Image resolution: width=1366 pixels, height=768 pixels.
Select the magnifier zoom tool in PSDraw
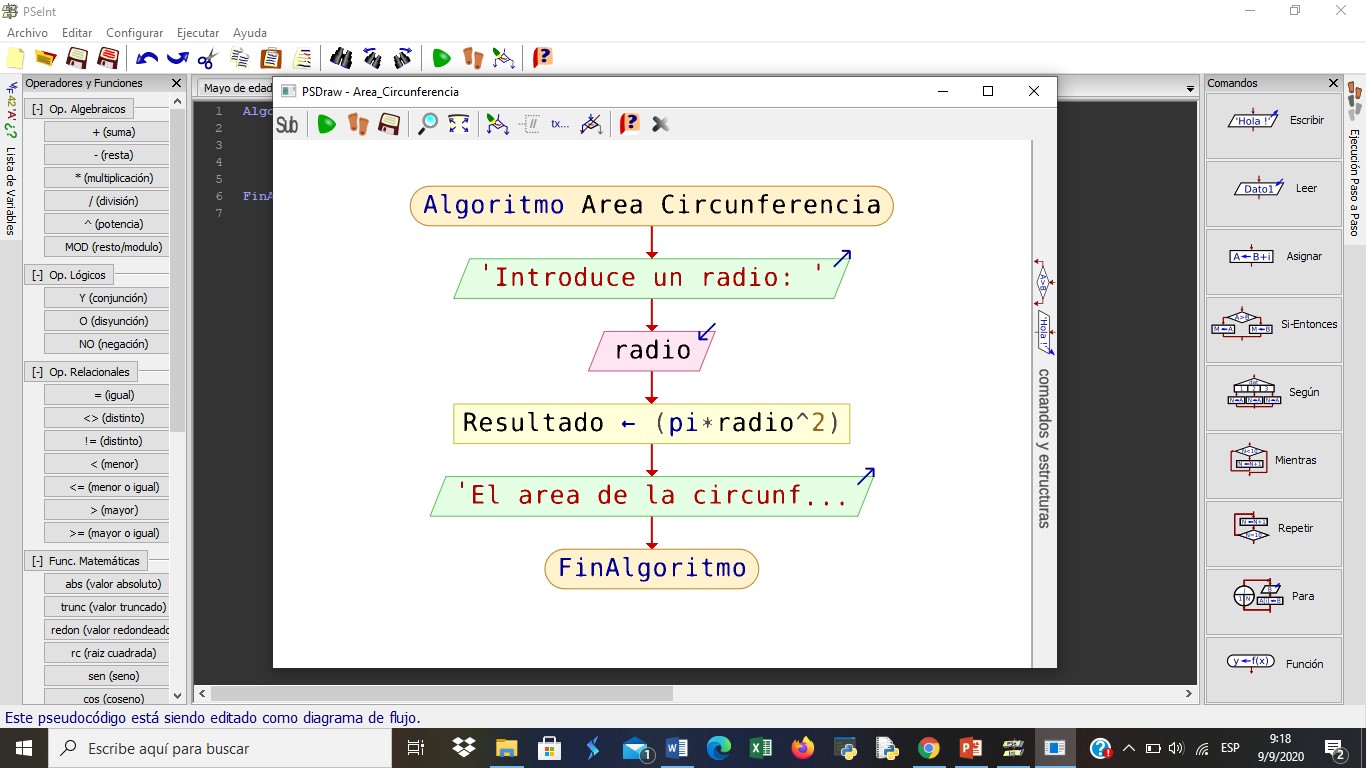425,124
